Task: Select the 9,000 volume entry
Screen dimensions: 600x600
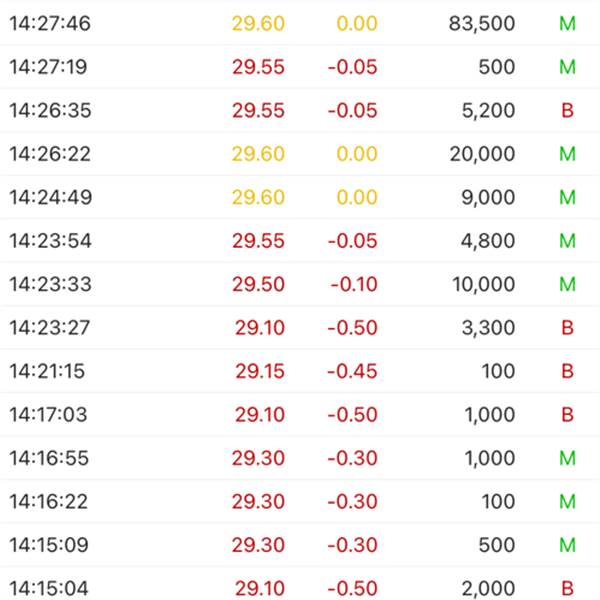Action: pos(488,197)
